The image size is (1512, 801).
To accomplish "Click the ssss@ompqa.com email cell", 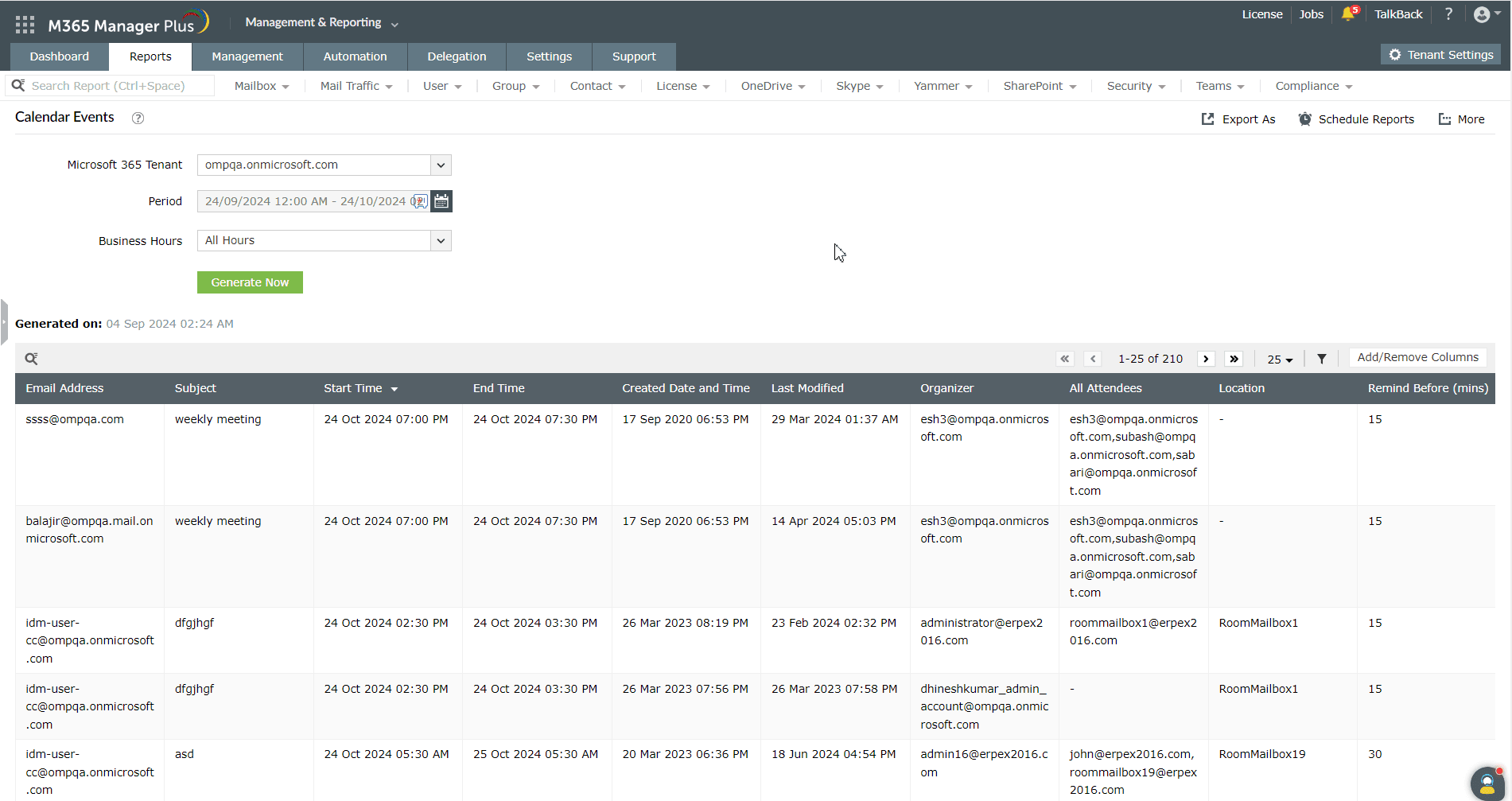I will (x=75, y=419).
